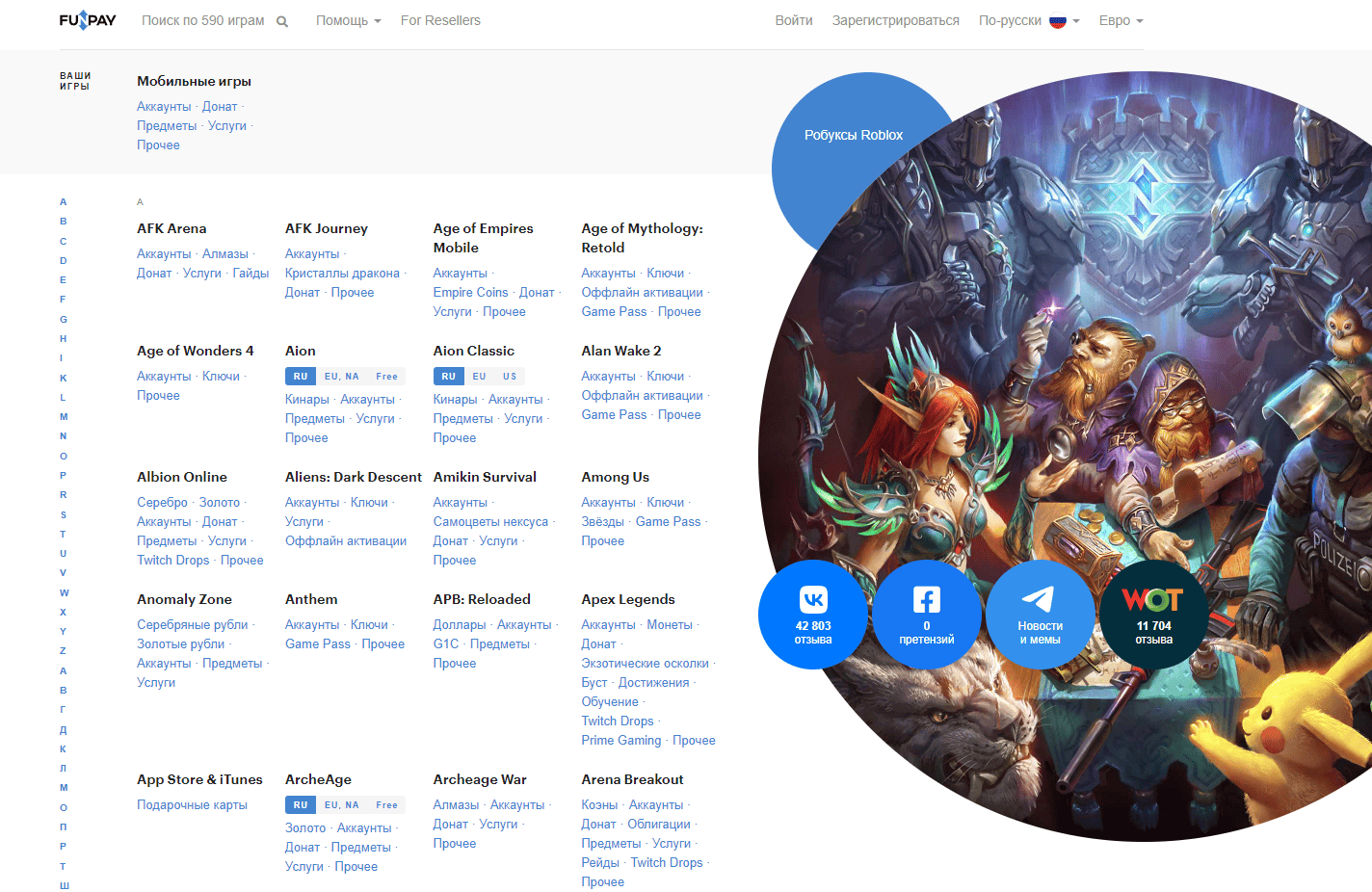Image resolution: width=1372 pixels, height=892 pixels.
Task: Open Экзотические осколки under Apex Legends
Action: coord(646,664)
